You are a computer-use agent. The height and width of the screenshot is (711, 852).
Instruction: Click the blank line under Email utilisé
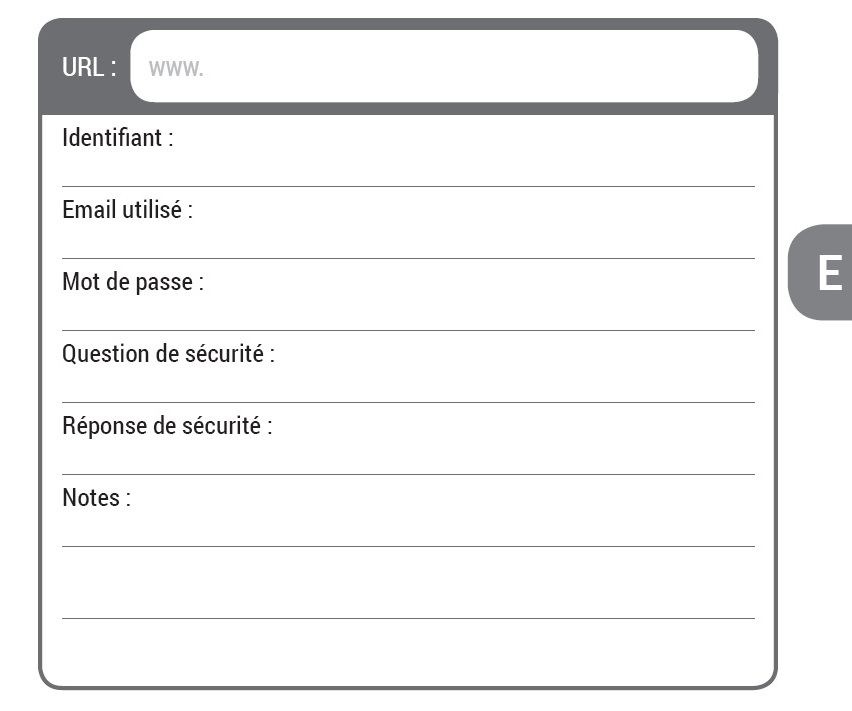408,241
